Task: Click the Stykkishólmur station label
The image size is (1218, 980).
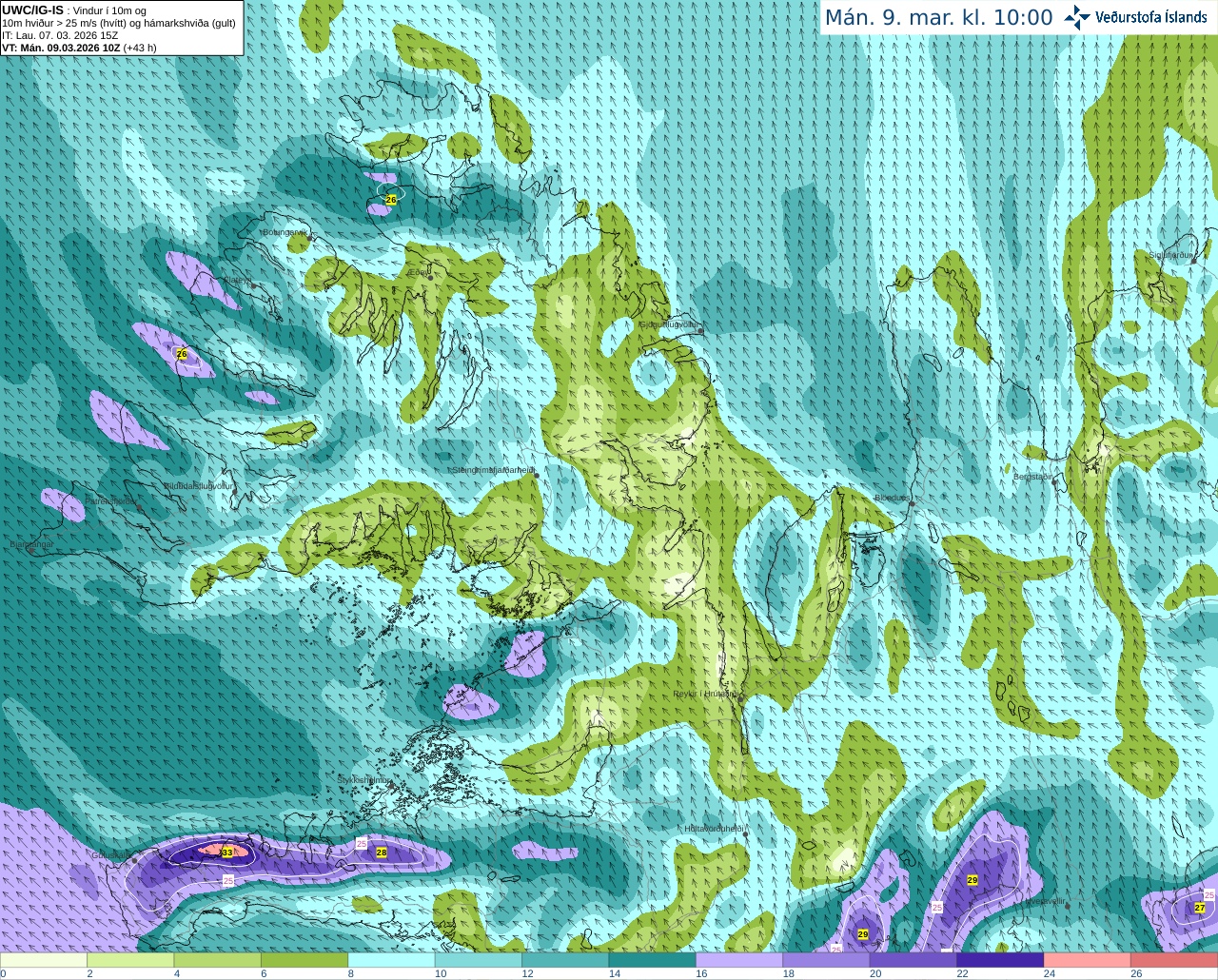Action: point(363,780)
